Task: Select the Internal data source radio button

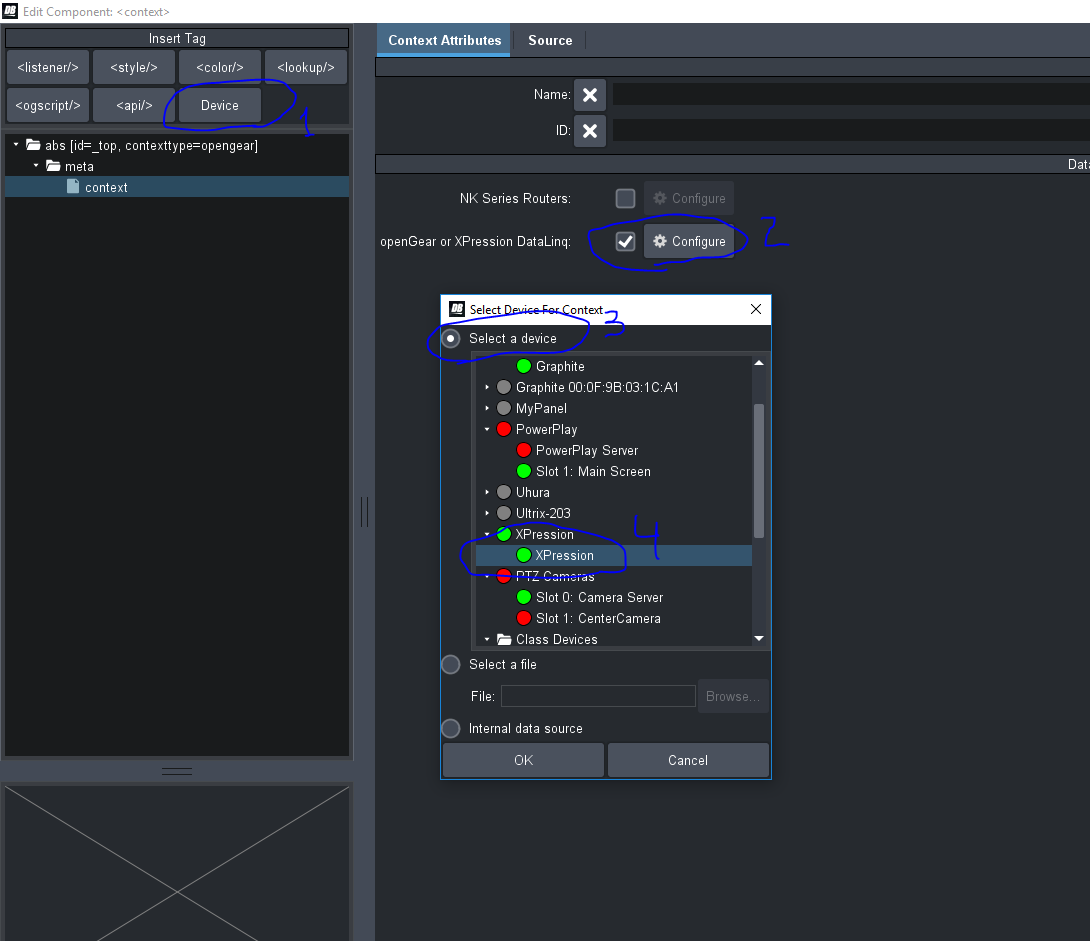Action: coord(451,728)
